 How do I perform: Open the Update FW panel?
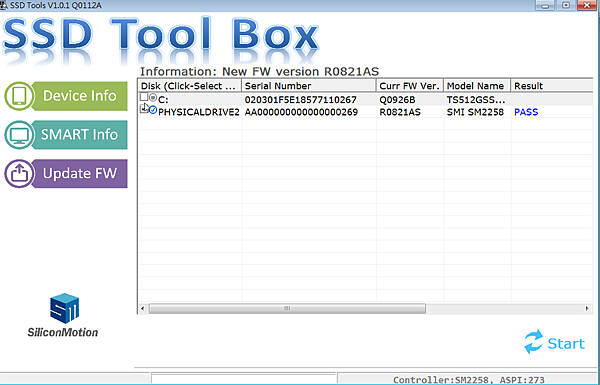(66, 173)
